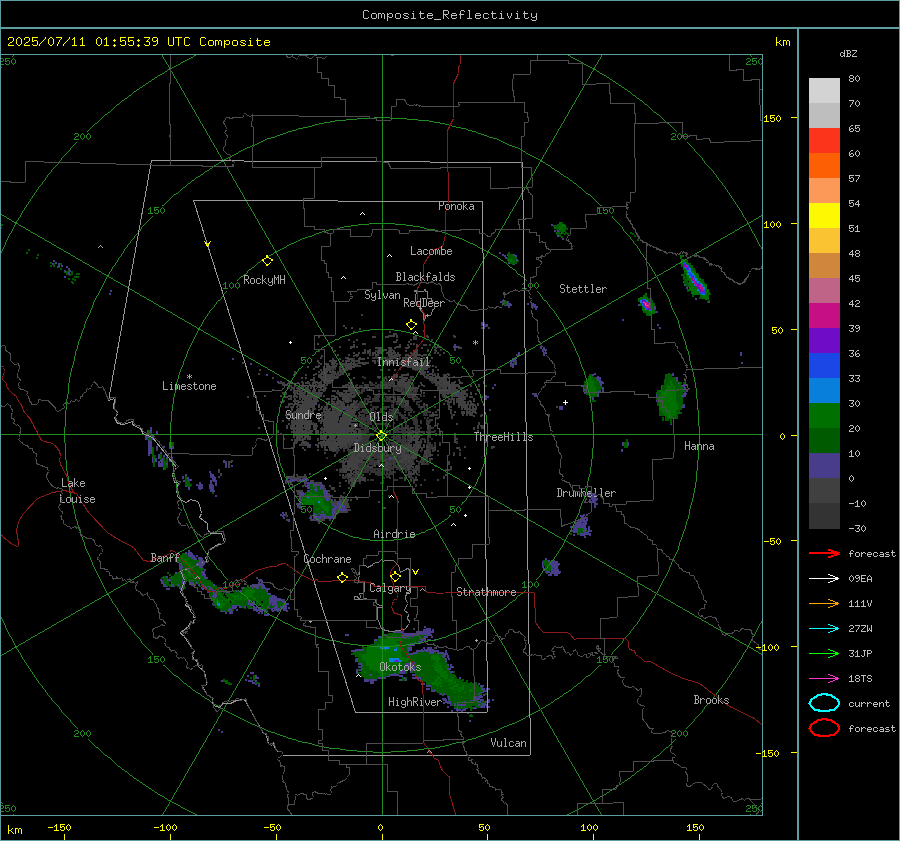Click the Stettler label
900x841 pixels.
point(583,289)
